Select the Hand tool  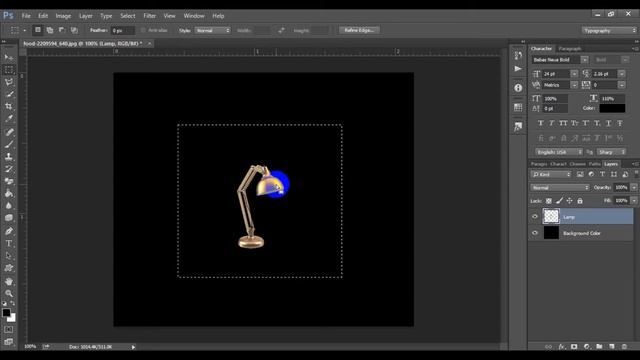point(9,281)
